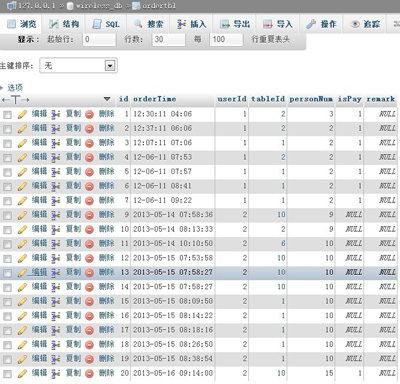The image size is (400, 384).
Task: Click the red delete icon for row id 13
Action: (x=89, y=273)
